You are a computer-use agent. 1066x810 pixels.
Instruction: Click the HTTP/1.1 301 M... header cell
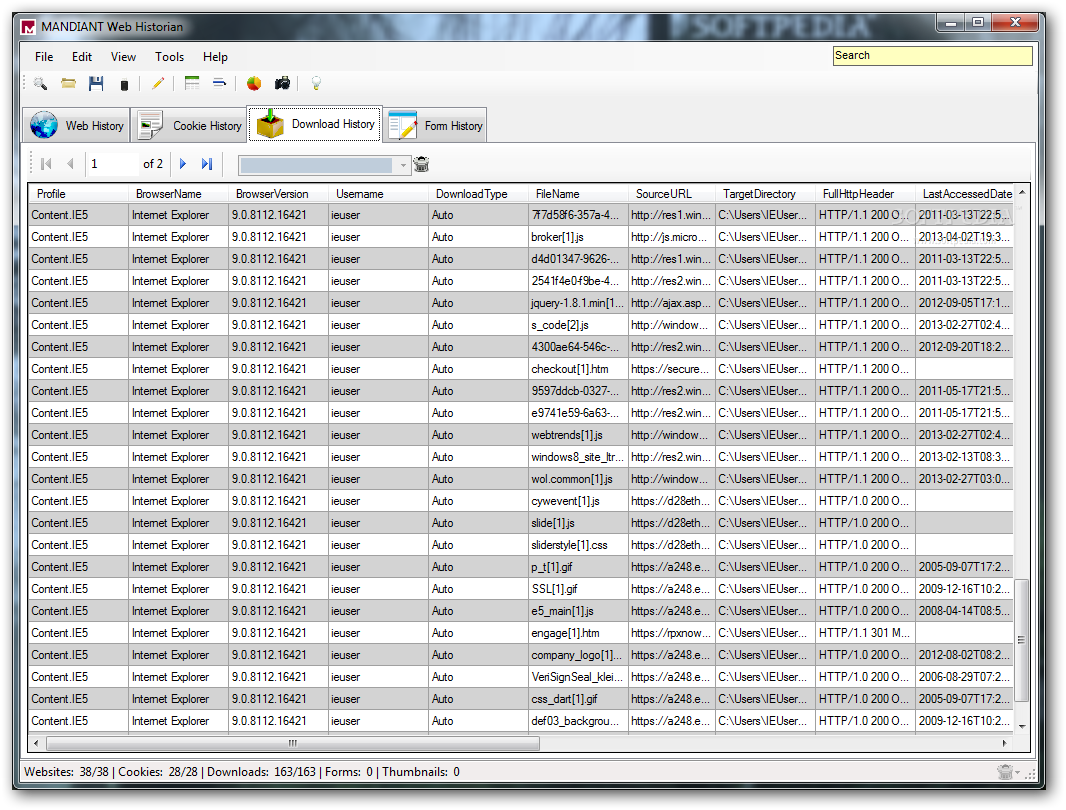(x=865, y=633)
